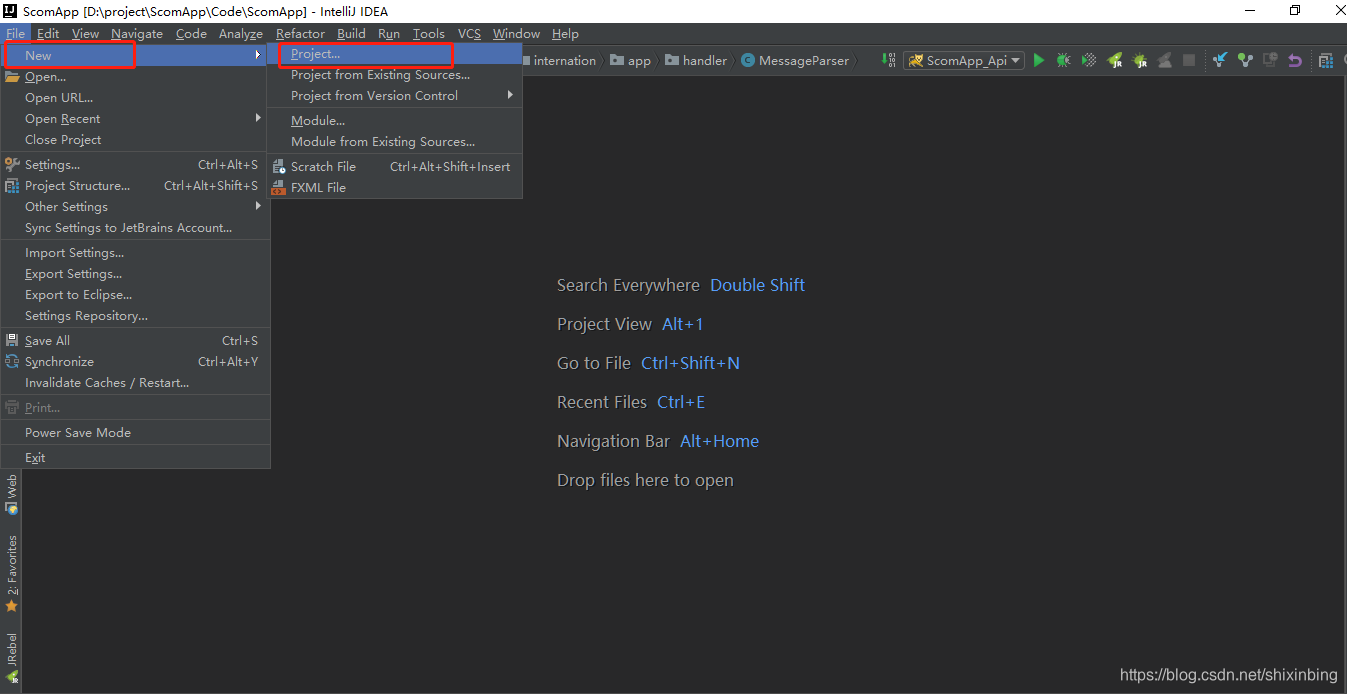Image resolution: width=1347 pixels, height=694 pixels.
Task: Revert changes with the purple undo arrow
Action: [1295, 60]
